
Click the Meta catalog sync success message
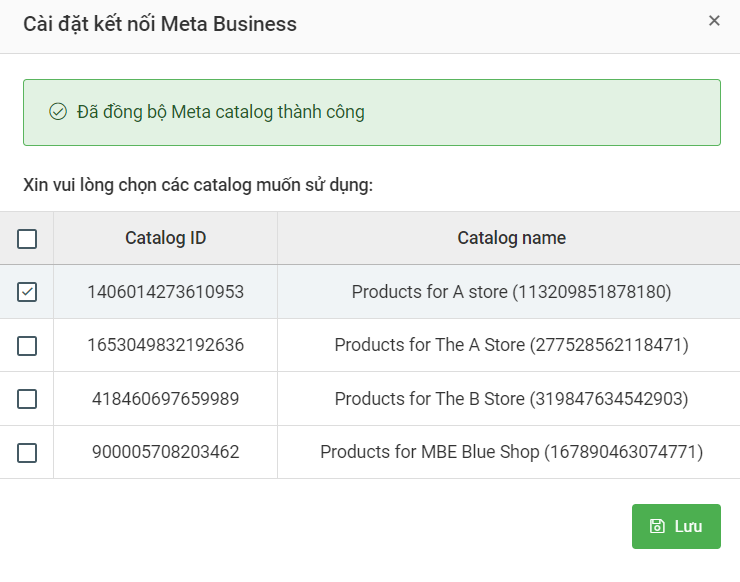[x=221, y=112]
